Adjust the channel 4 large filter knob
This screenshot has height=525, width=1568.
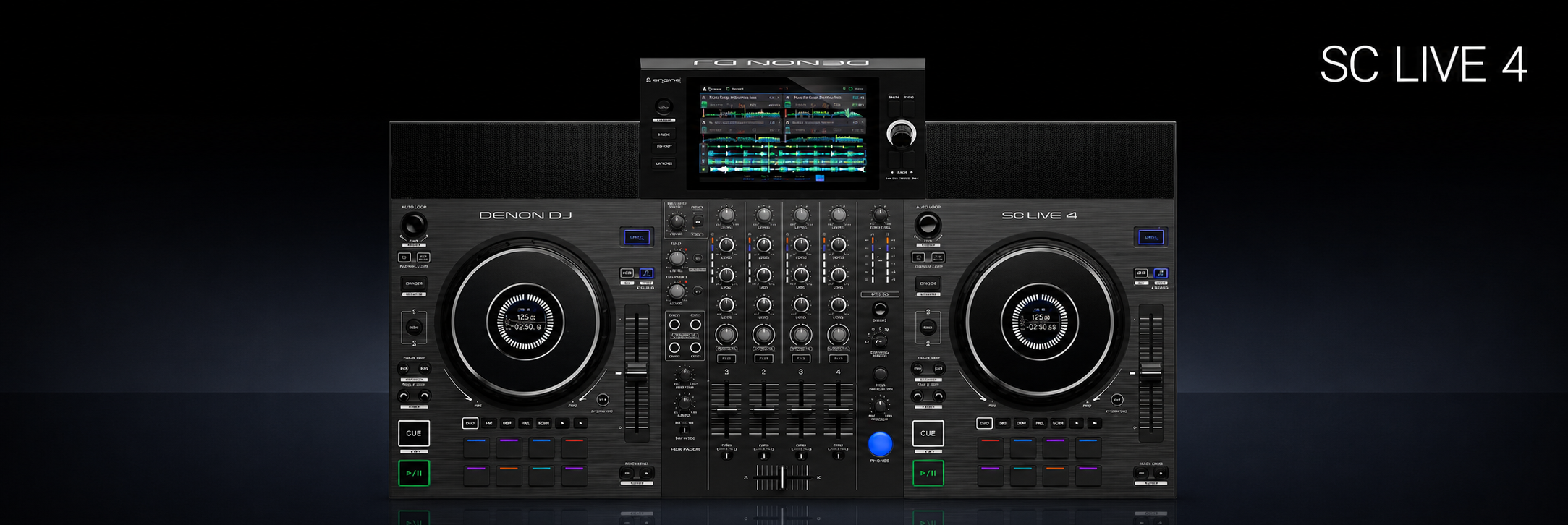tap(838, 335)
